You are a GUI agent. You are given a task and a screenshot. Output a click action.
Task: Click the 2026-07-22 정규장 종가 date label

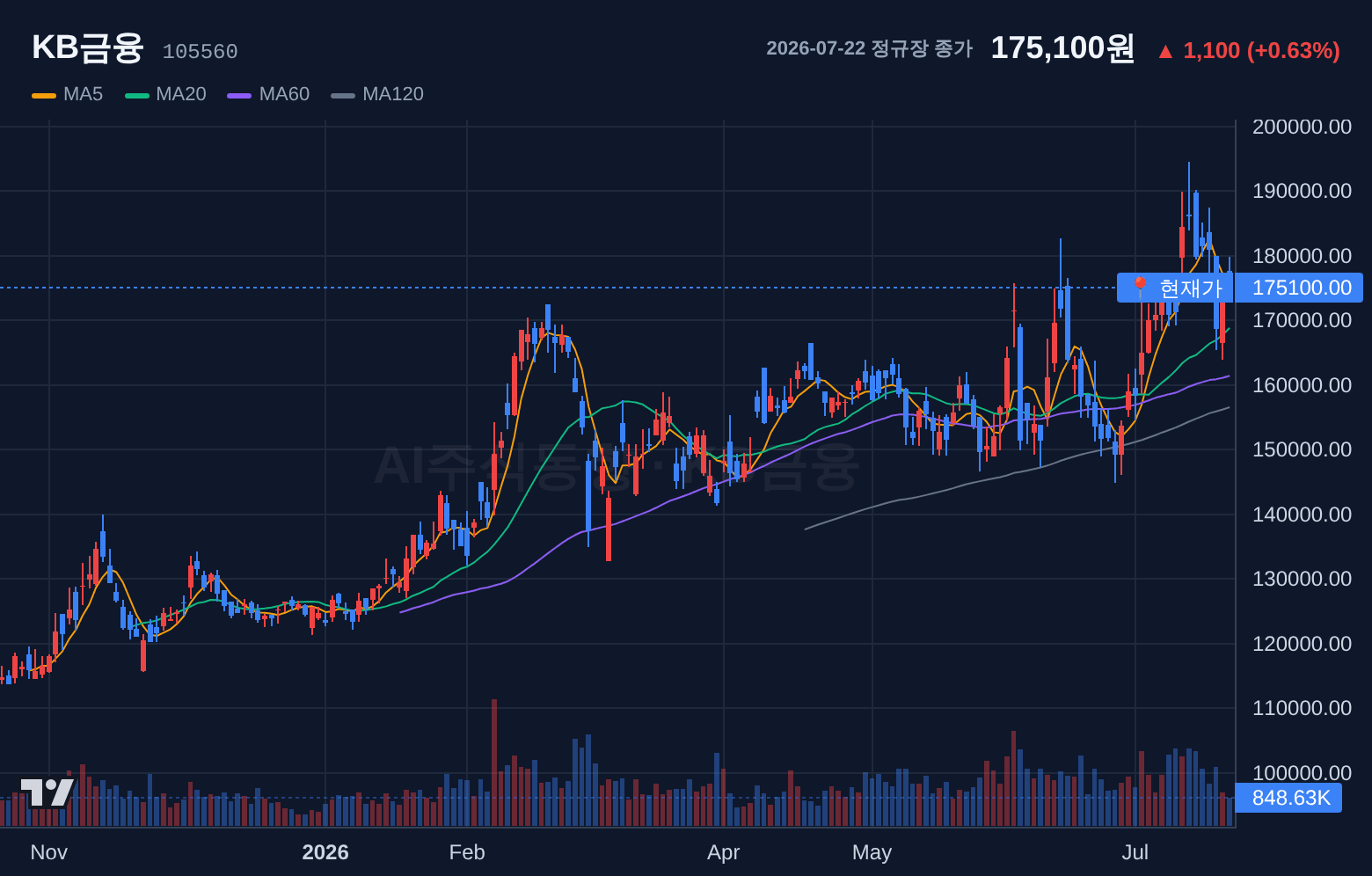[x=869, y=48]
